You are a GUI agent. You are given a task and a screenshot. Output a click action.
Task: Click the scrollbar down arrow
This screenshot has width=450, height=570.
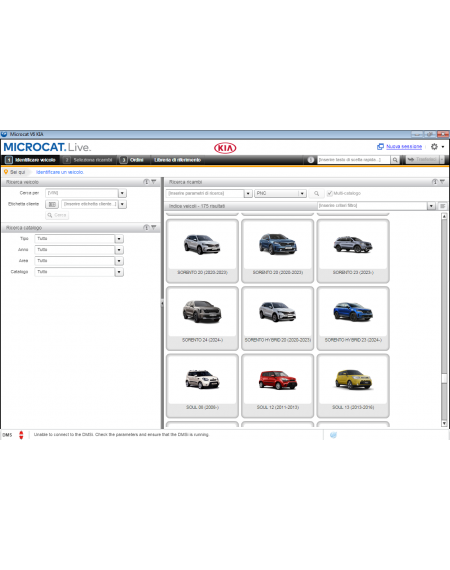tap(444, 424)
